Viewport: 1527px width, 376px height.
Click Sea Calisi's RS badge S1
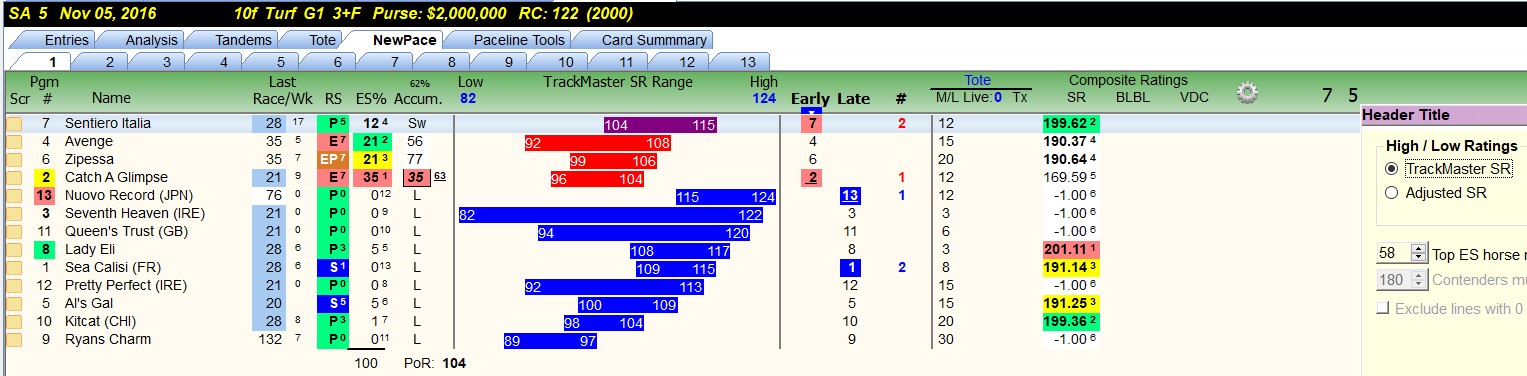[333, 267]
